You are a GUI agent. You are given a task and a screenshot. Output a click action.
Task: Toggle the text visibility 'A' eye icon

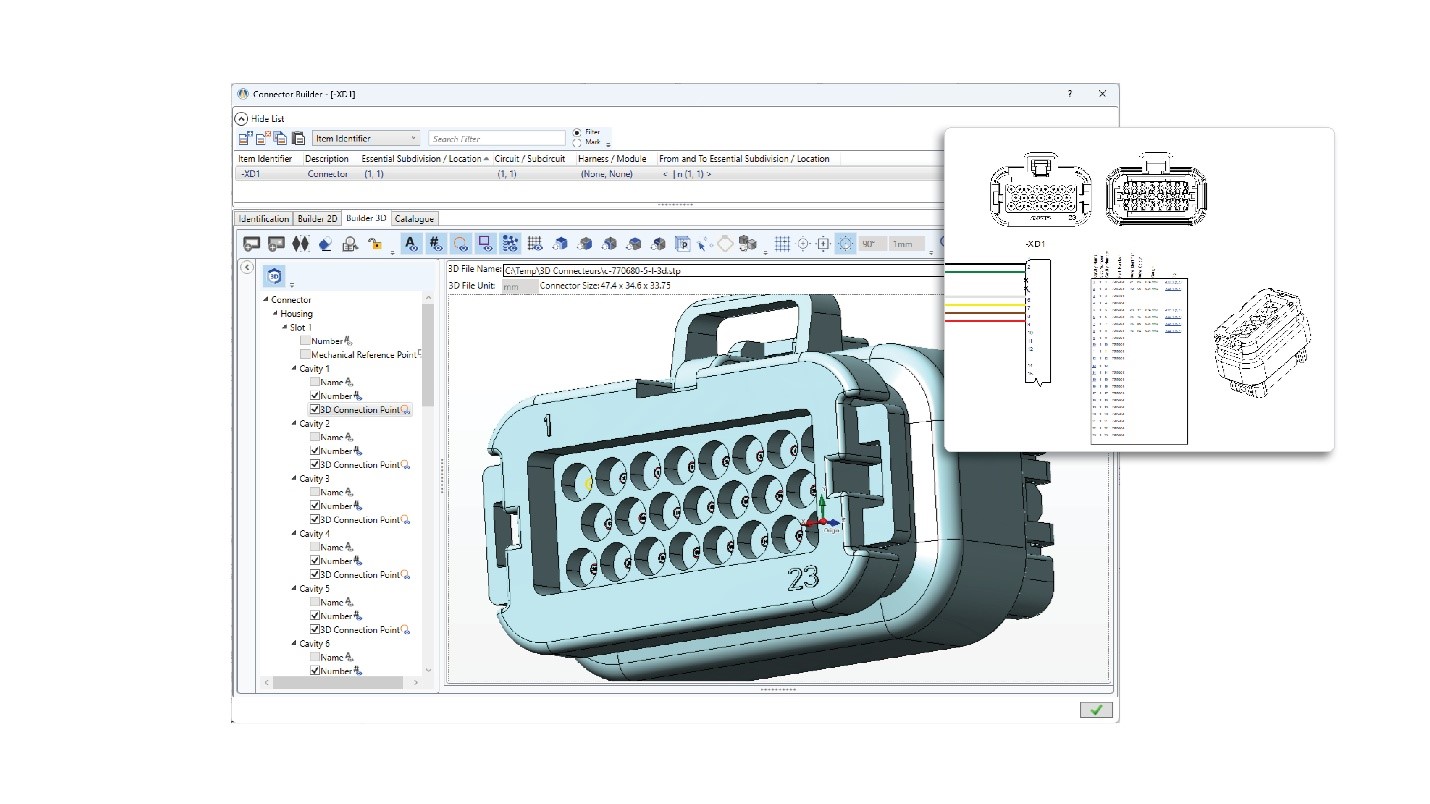pyautogui.click(x=410, y=243)
